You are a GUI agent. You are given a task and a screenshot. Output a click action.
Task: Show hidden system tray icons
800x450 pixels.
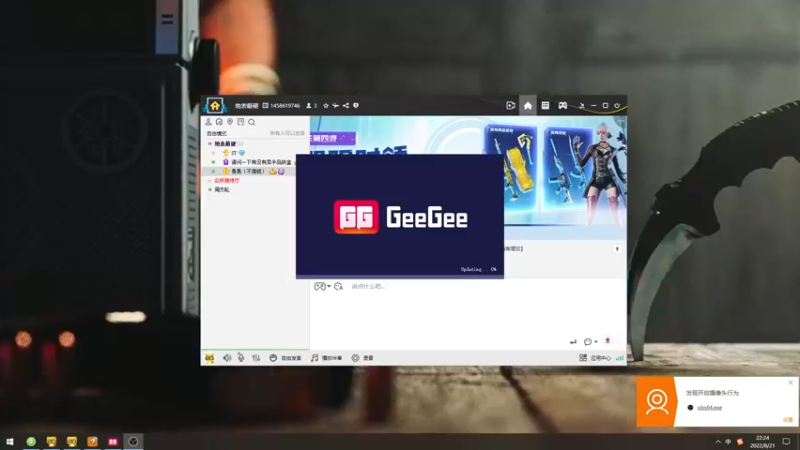tap(718, 442)
